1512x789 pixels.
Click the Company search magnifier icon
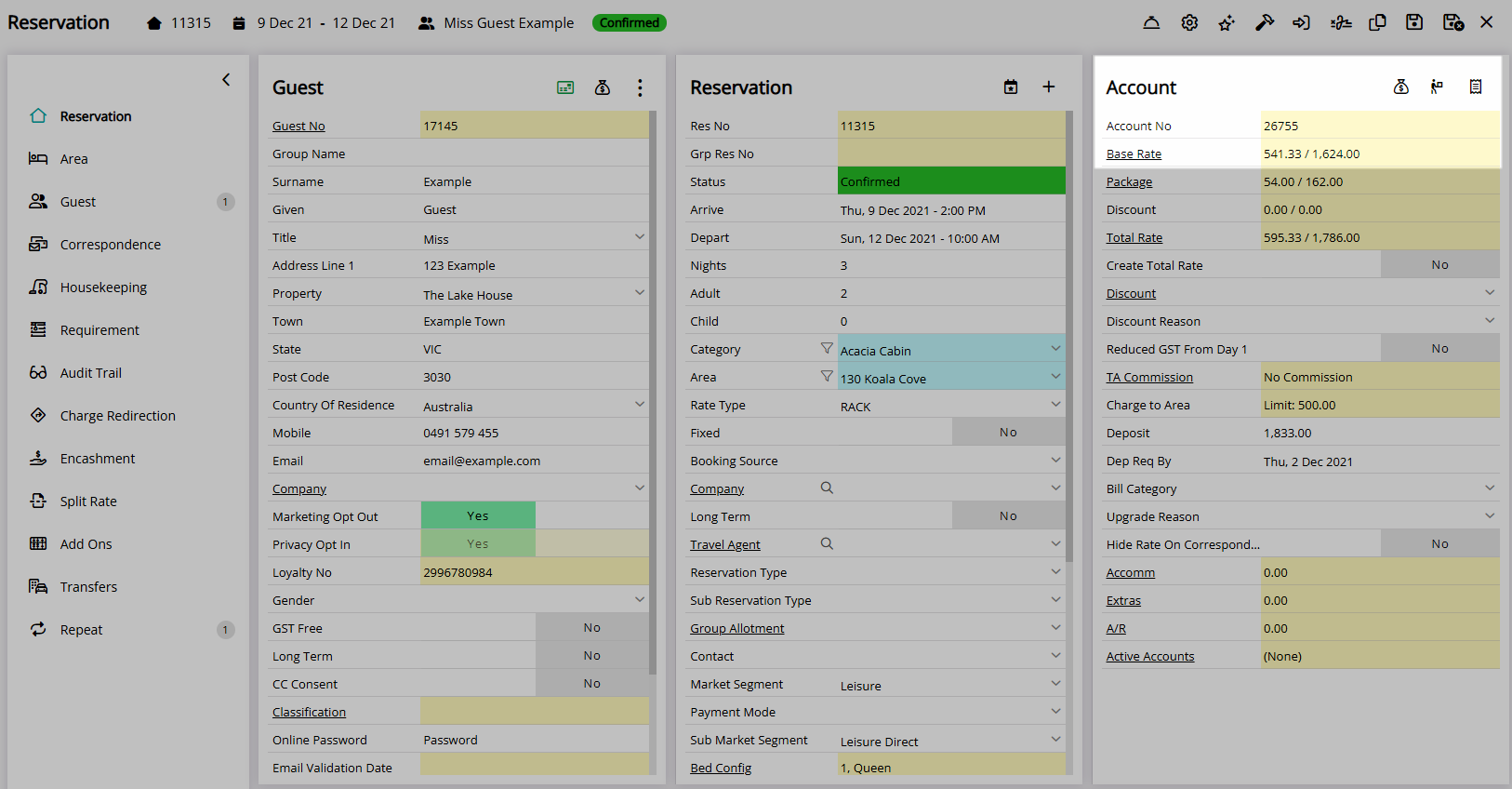click(x=827, y=488)
